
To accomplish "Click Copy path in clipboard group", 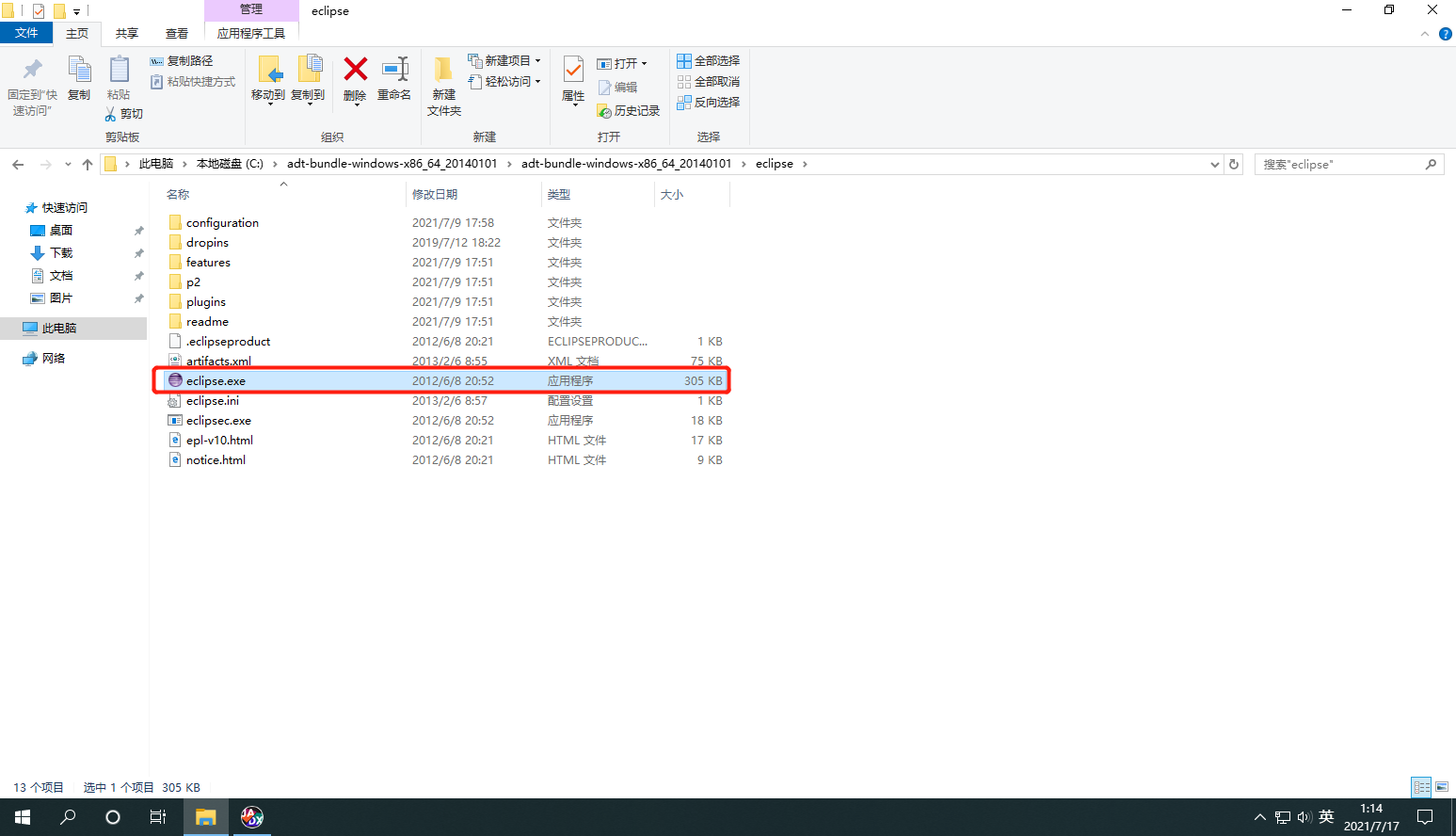I will click(x=182, y=61).
